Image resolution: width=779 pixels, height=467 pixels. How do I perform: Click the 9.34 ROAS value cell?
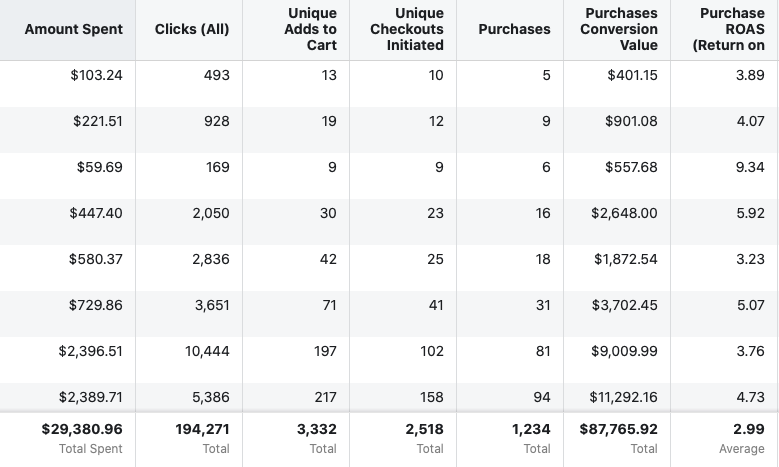click(750, 167)
